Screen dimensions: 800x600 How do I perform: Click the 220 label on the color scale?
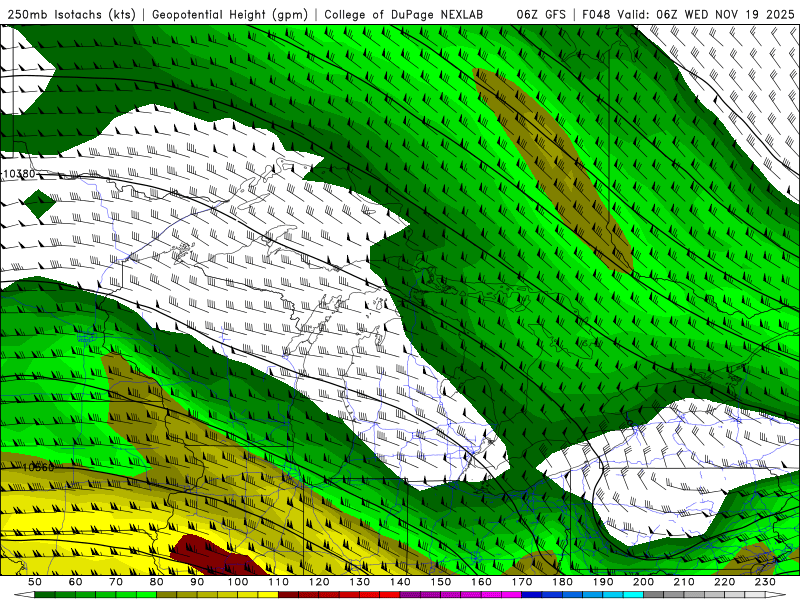[724, 582]
